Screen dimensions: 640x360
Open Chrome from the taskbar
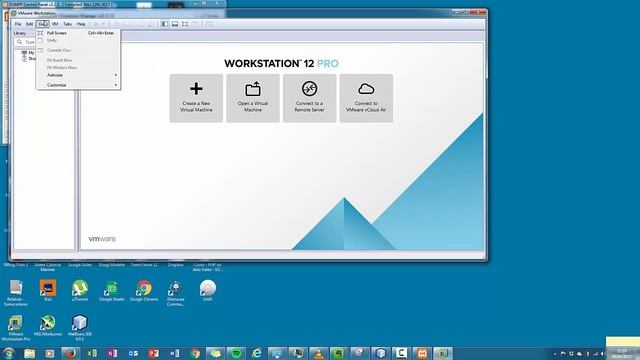click(195, 353)
